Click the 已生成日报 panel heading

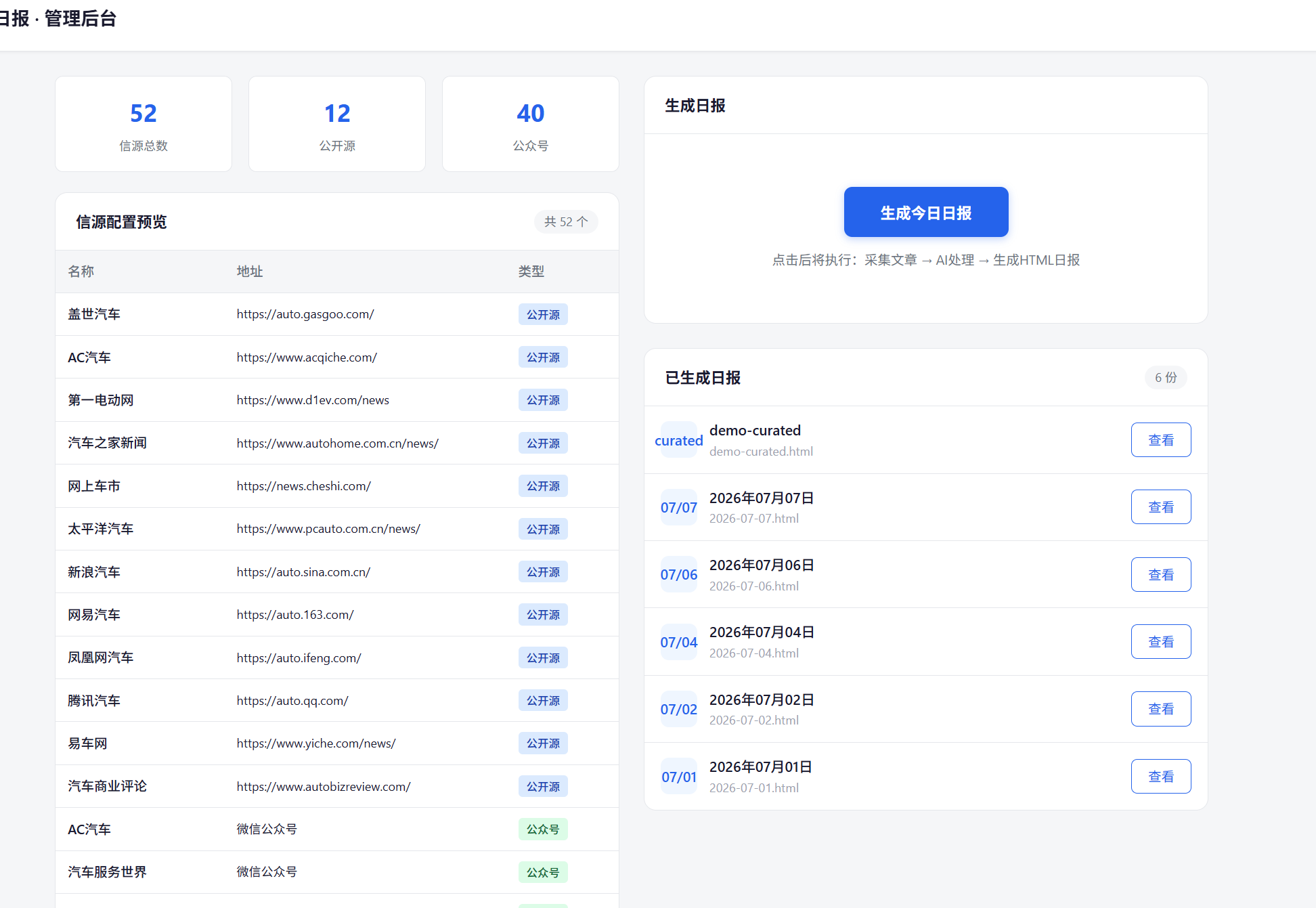point(703,378)
